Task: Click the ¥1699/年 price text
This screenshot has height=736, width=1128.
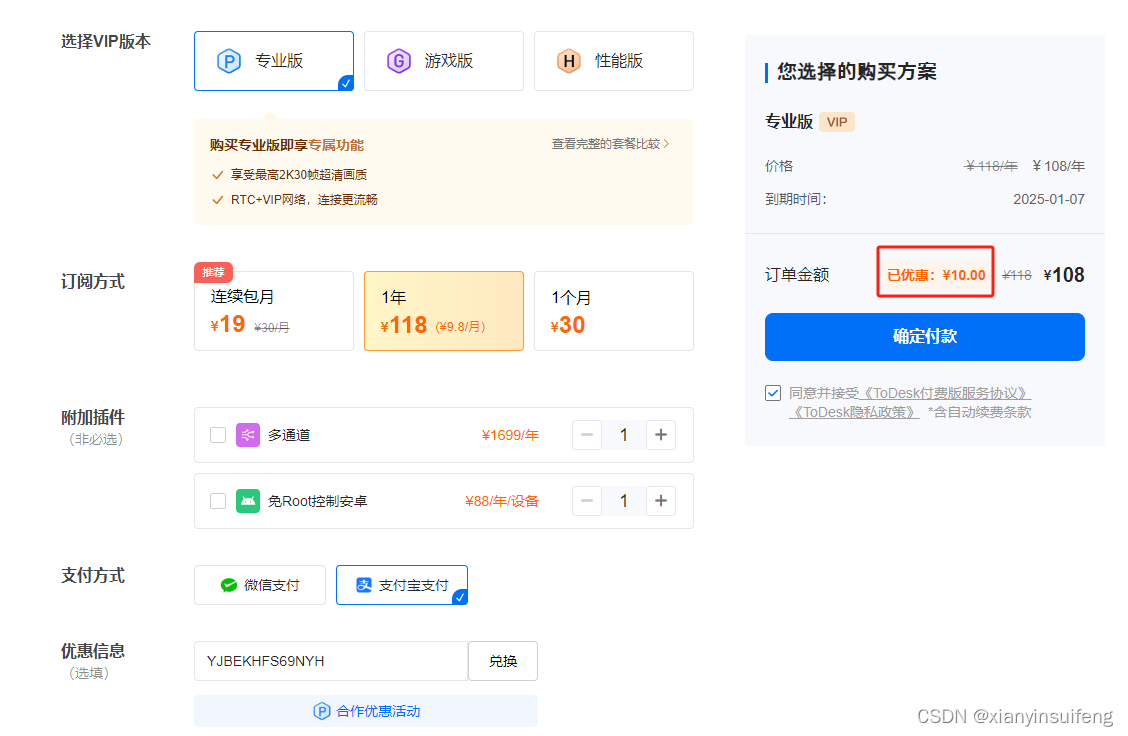Action: coord(510,435)
